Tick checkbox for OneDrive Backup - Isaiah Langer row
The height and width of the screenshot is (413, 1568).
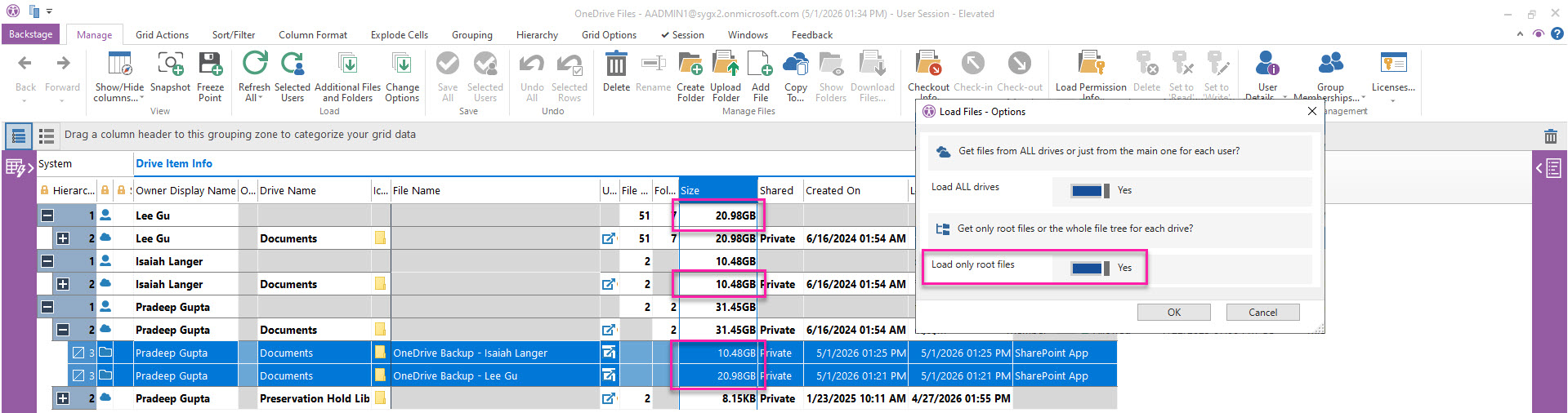click(x=78, y=353)
